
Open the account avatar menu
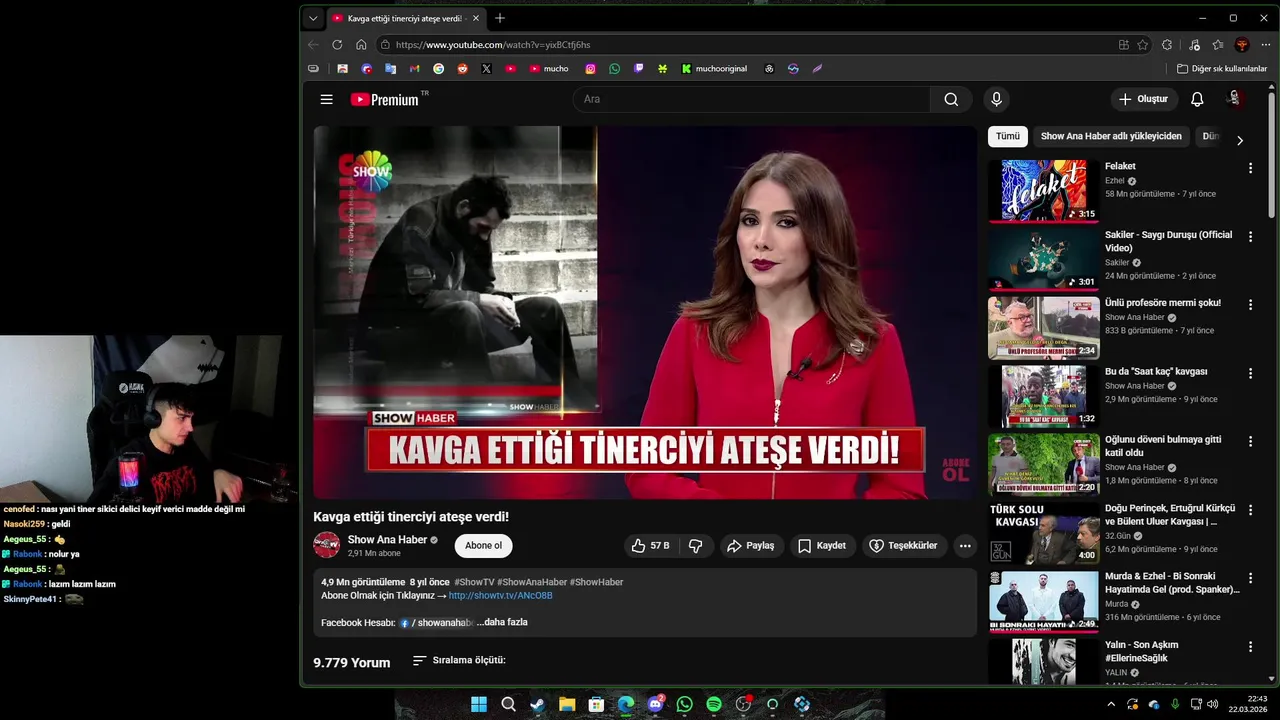coord(1235,98)
